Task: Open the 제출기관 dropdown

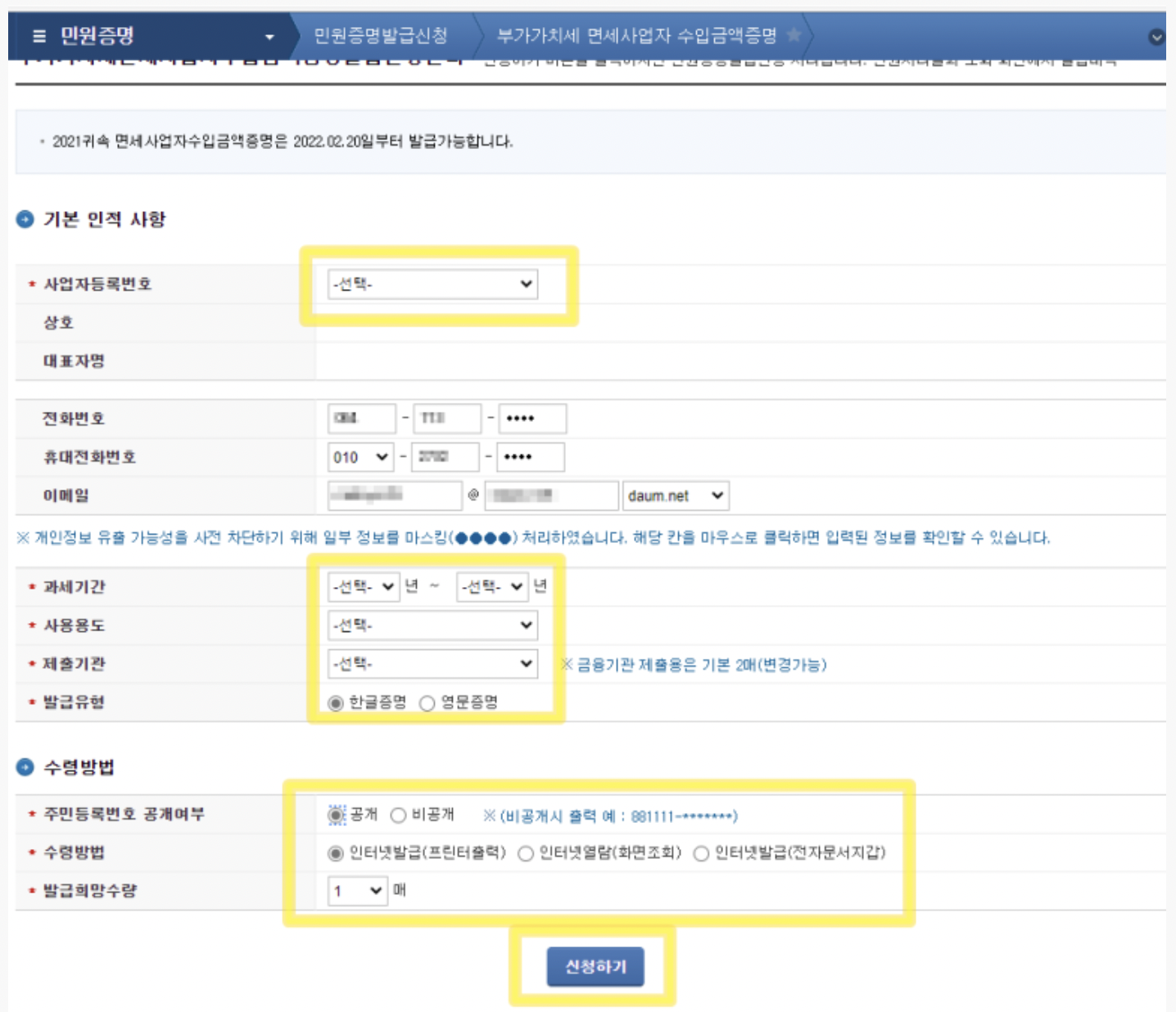Action: pos(432,664)
